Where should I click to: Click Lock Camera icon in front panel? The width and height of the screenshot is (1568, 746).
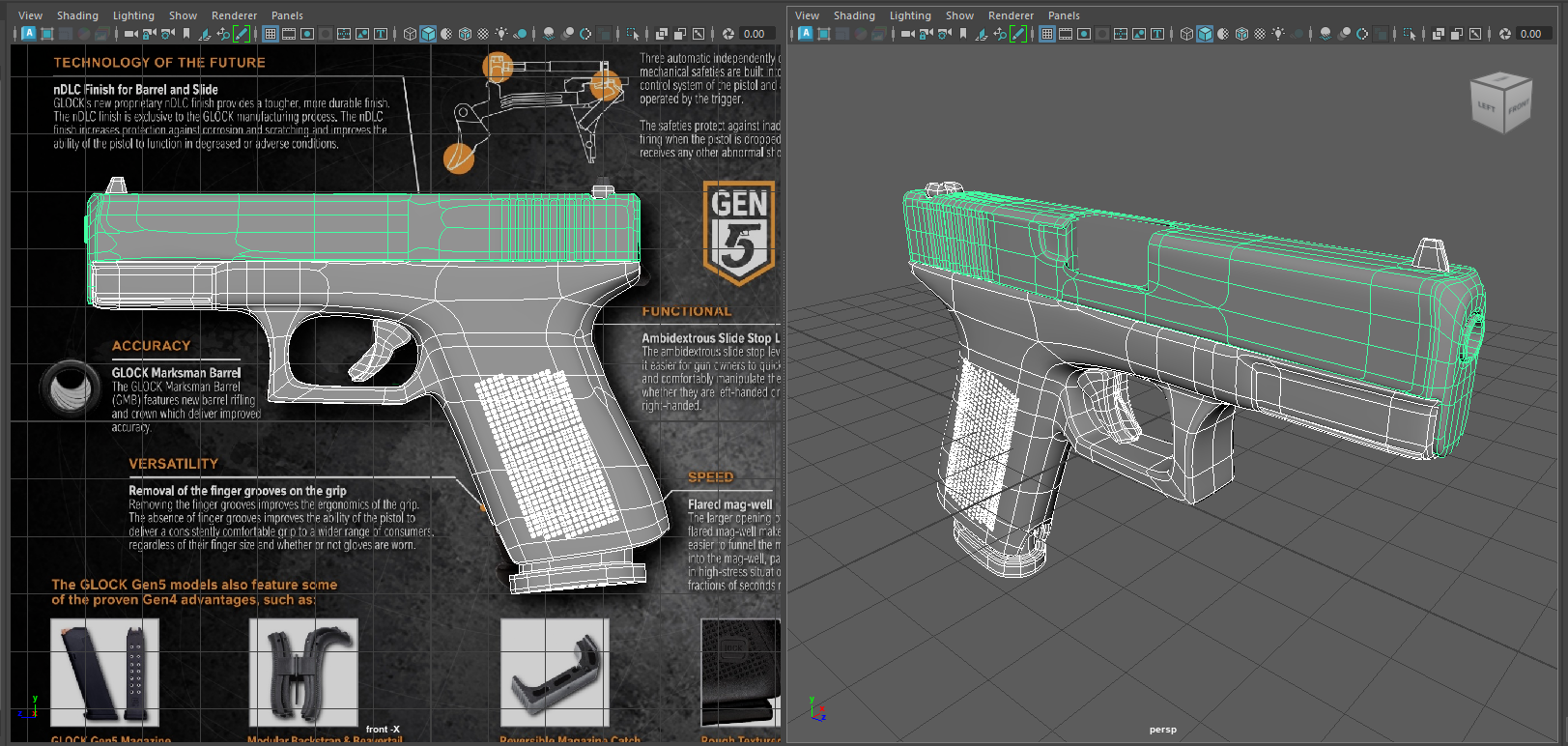(149, 34)
